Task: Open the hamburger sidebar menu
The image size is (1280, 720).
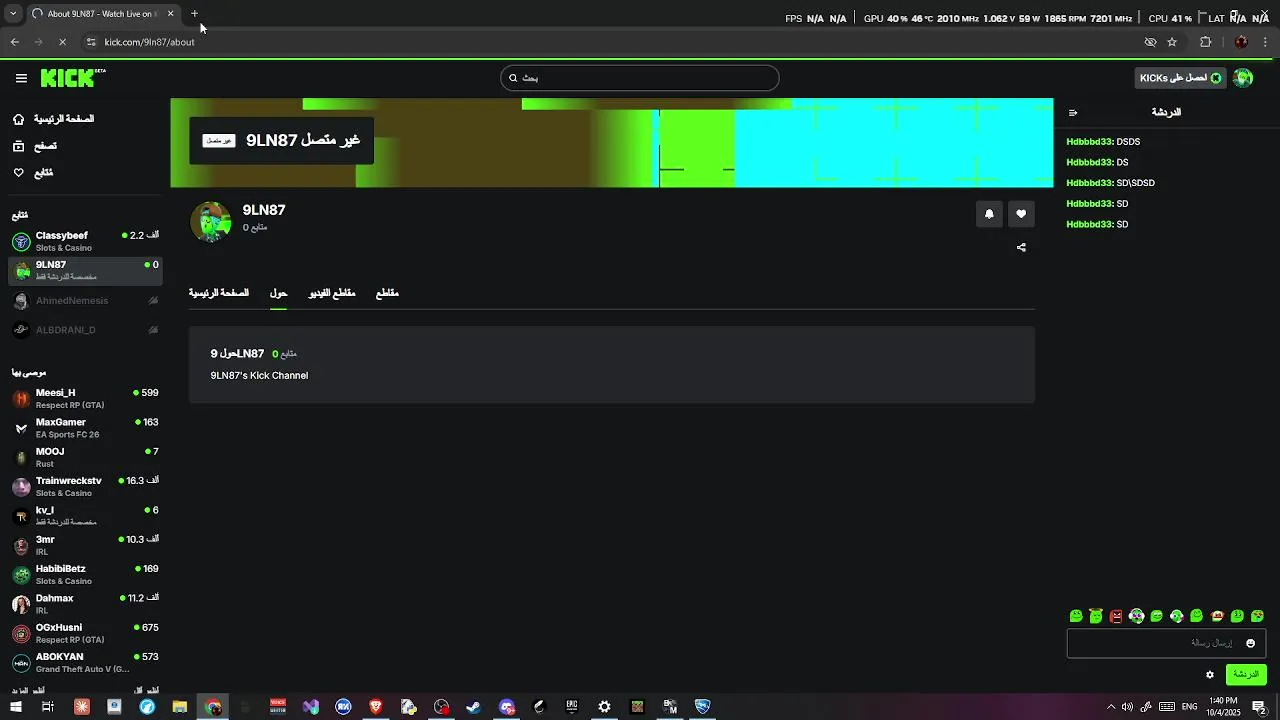Action: [x=21, y=78]
